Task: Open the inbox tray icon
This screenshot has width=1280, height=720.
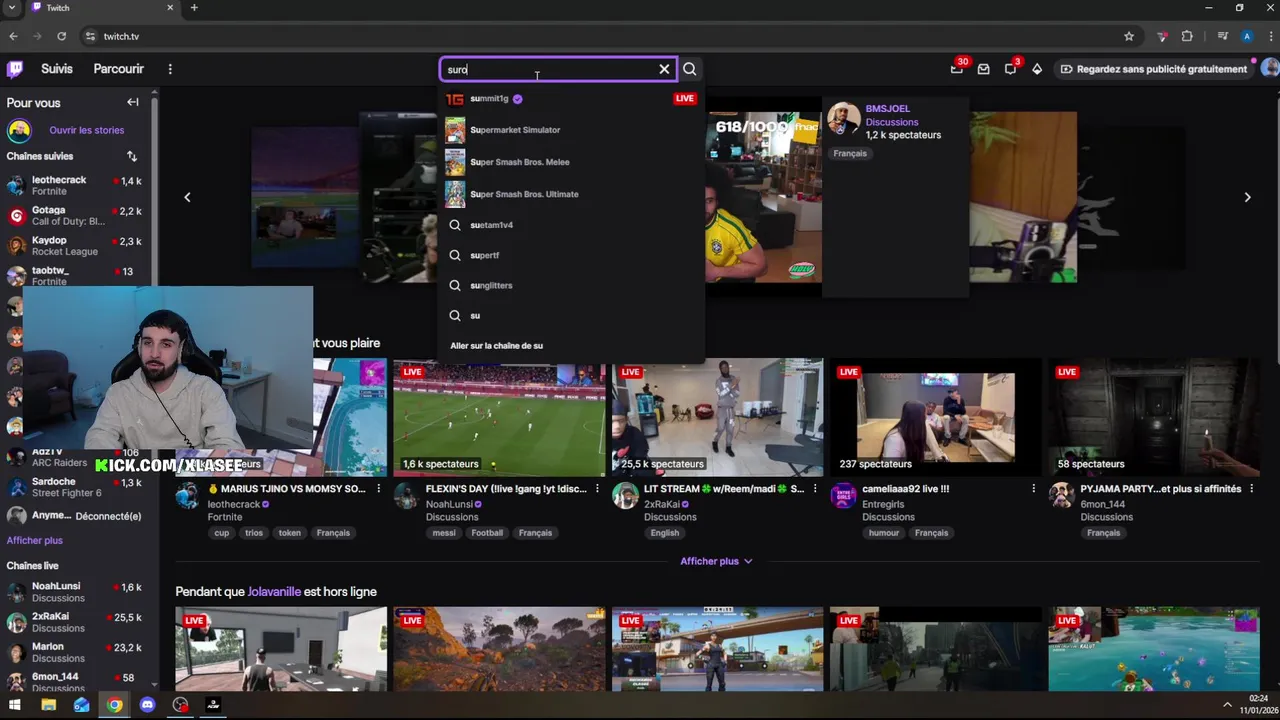Action: tap(984, 69)
